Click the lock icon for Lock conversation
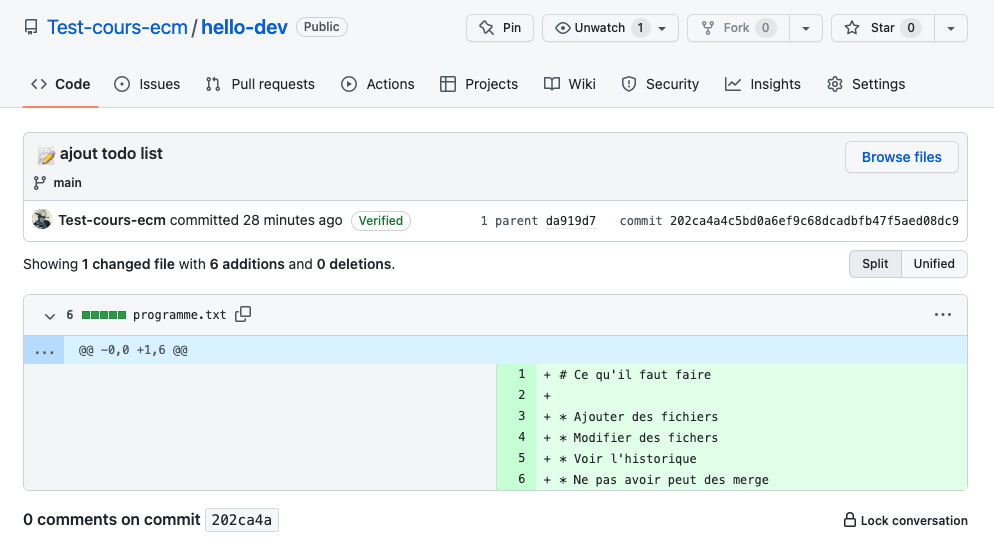Image resolution: width=994 pixels, height=544 pixels. pyautogui.click(x=850, y=520)
